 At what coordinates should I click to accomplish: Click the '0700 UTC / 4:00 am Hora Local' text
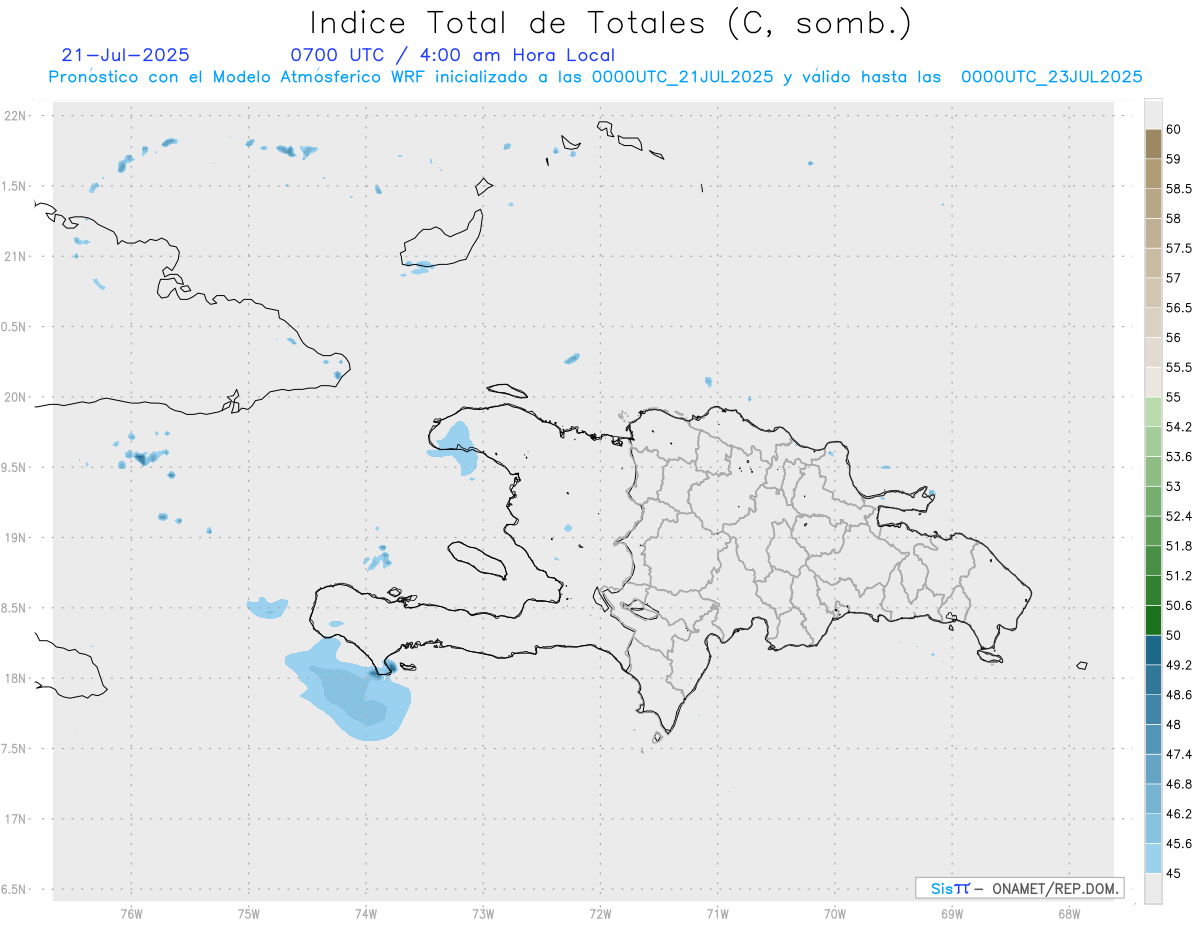[x=452, y=55]
